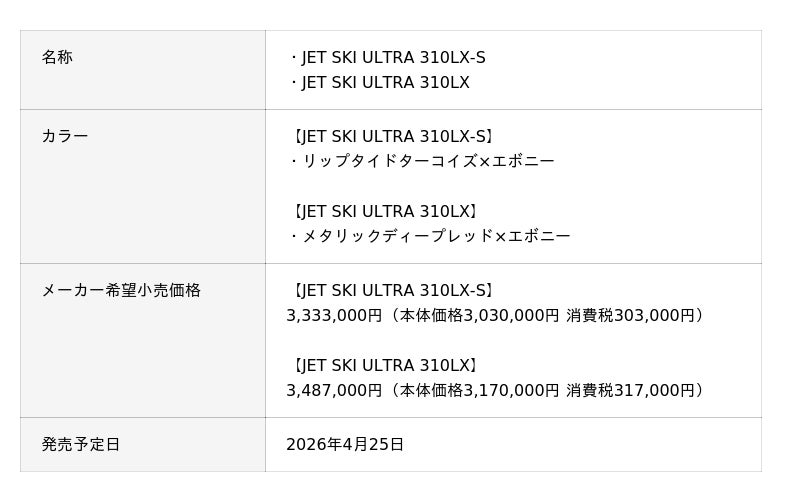
Task: Click the 消費税317,000円 text
Action: tap(630, 390)
